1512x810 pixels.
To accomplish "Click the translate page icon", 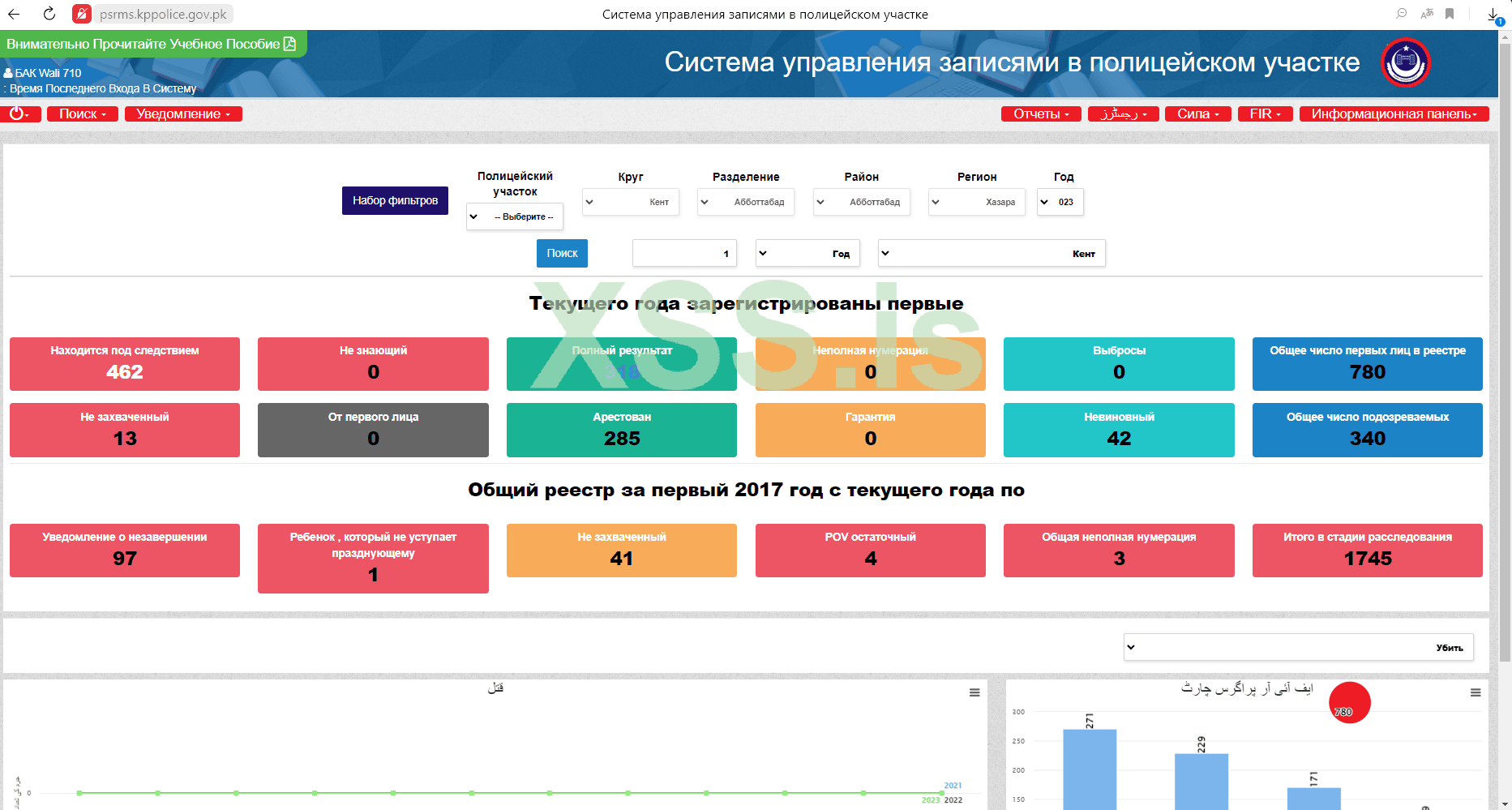I will [x=1427, y=14].
